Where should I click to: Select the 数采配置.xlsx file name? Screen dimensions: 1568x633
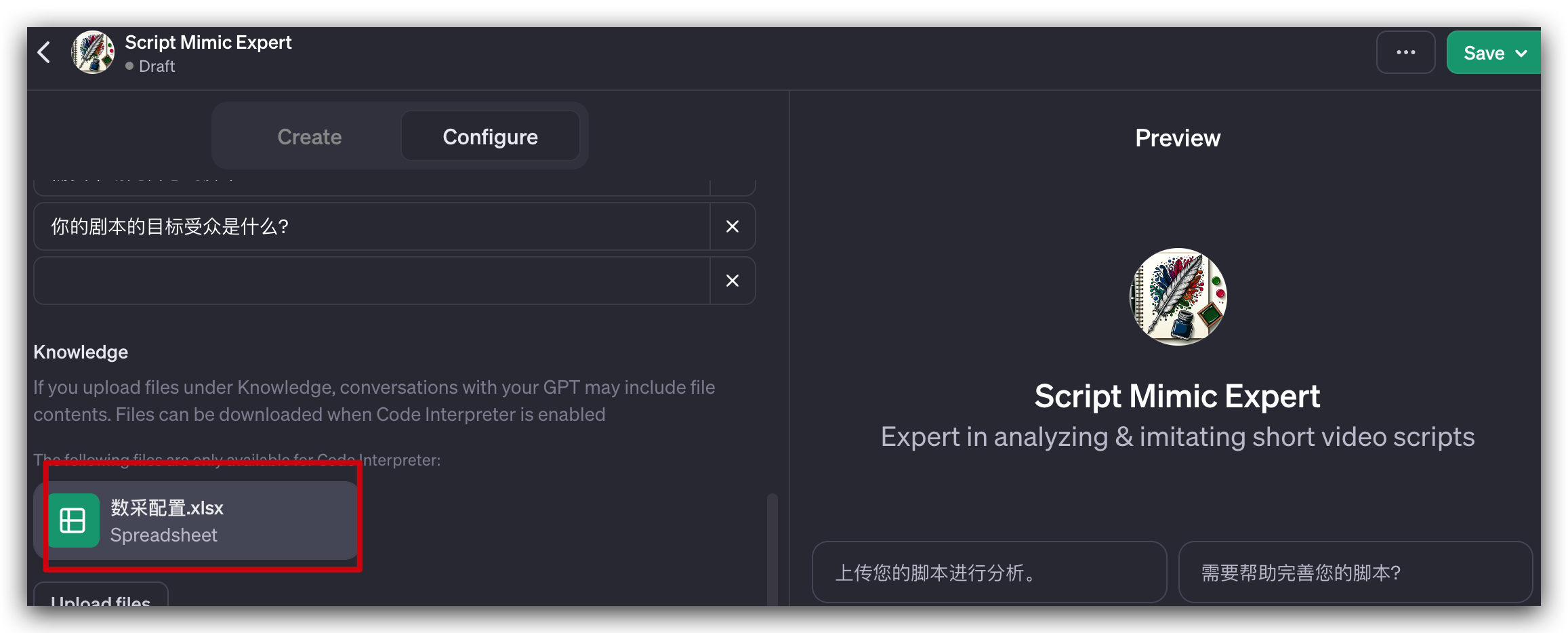point(167,508)
